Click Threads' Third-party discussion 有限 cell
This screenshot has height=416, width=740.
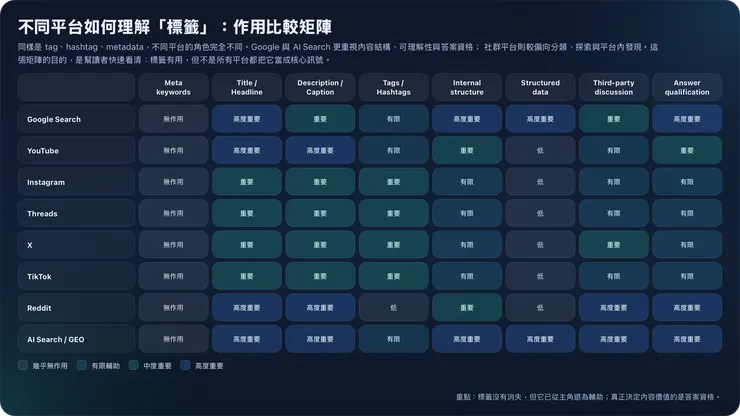click(614, 213)
